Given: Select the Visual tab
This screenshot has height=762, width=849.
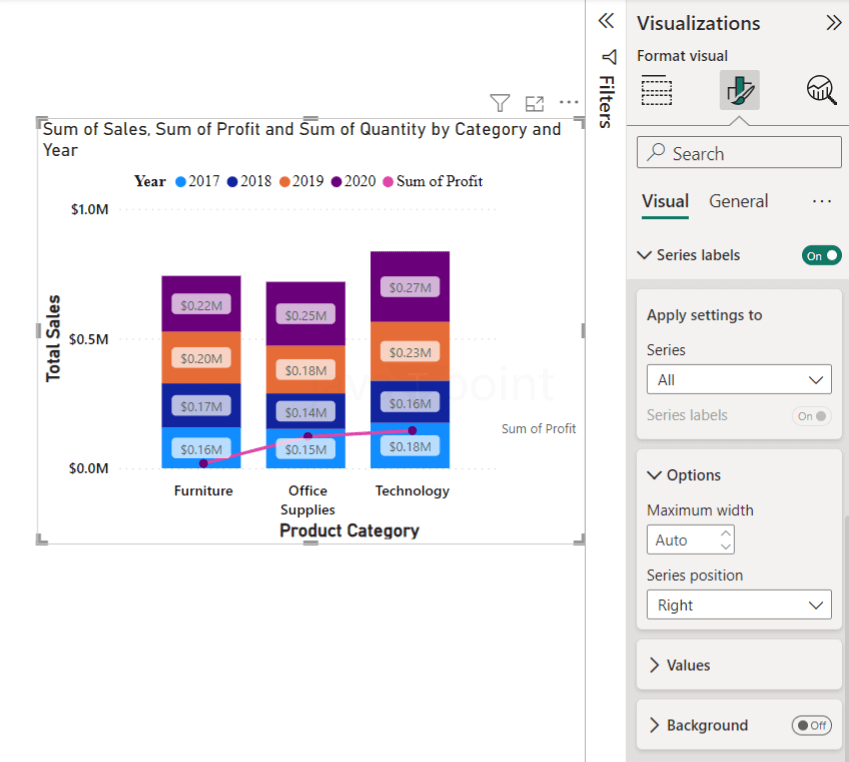Looking at the screenshot, I should click(665, 201).
